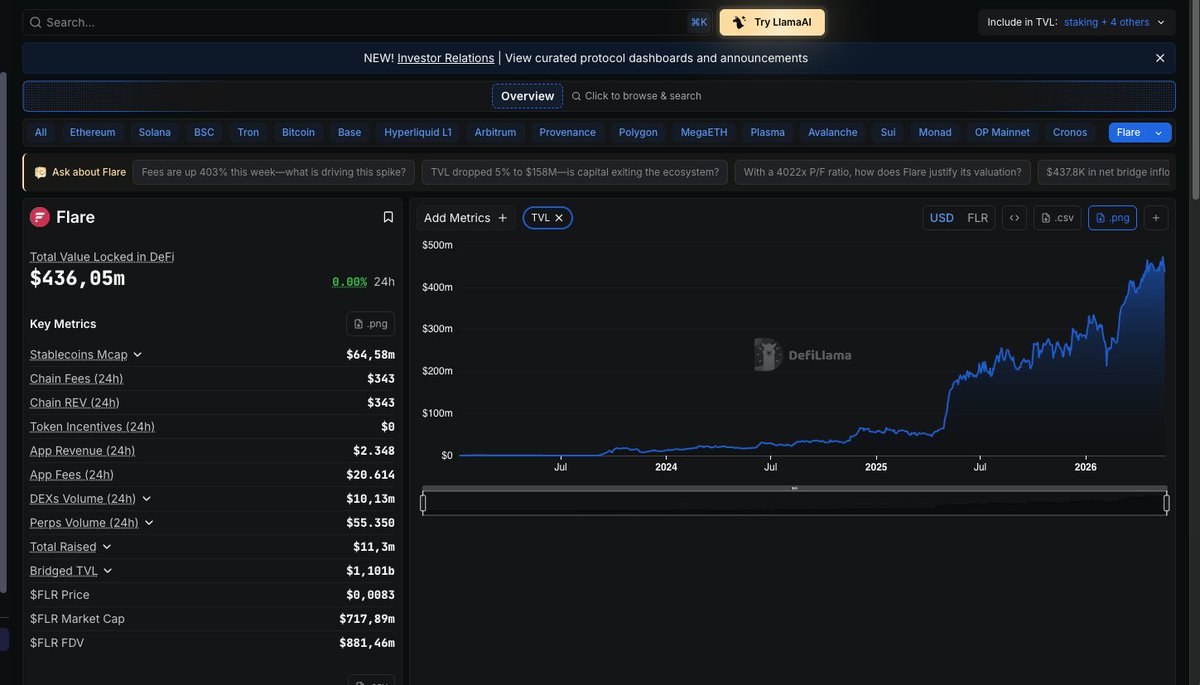Click to browse & search field
The width and height of the screenshot is (1200, 685).
(x=636, y=96)
